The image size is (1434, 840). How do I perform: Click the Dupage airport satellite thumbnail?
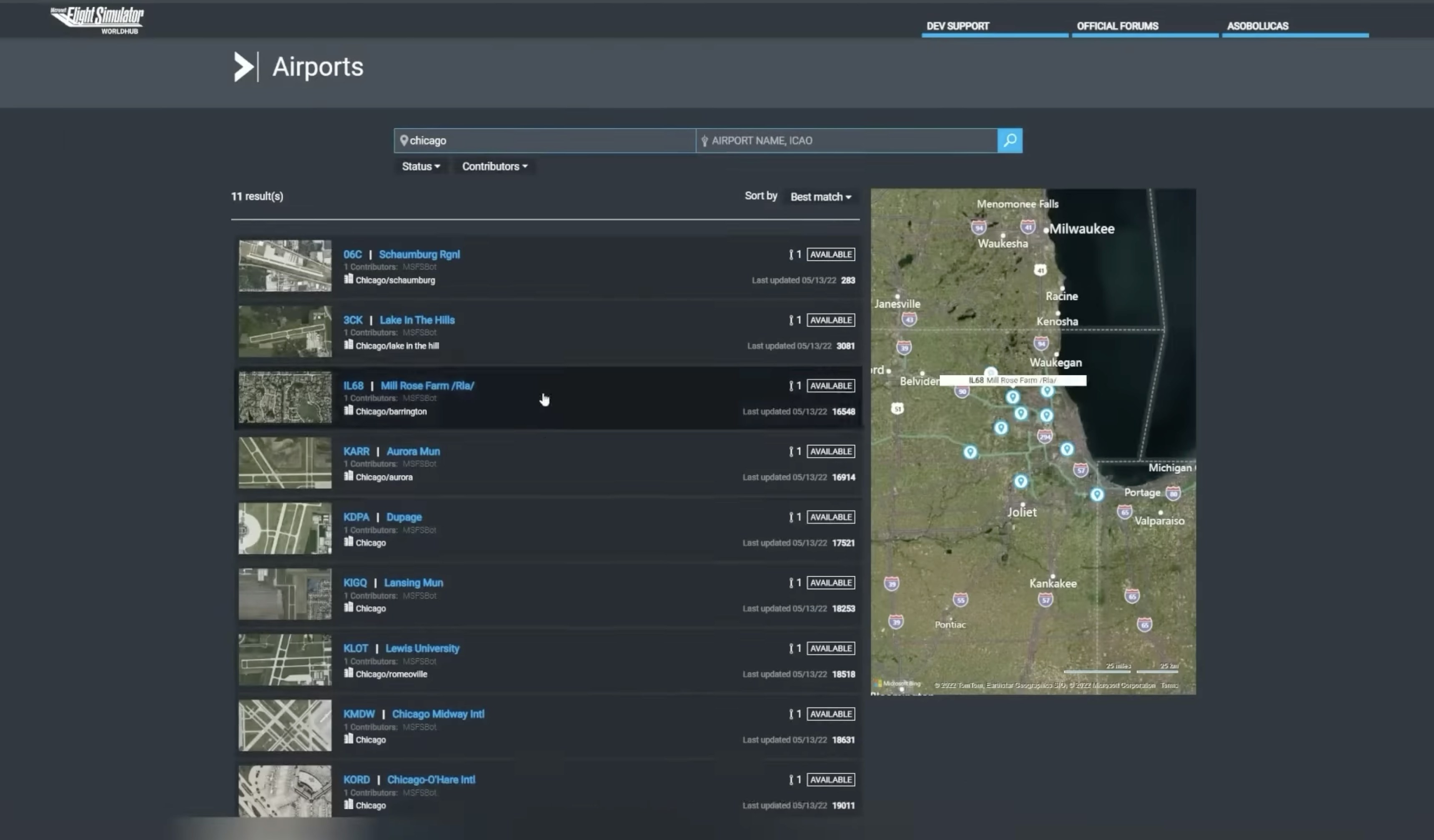tap(285, 528)
